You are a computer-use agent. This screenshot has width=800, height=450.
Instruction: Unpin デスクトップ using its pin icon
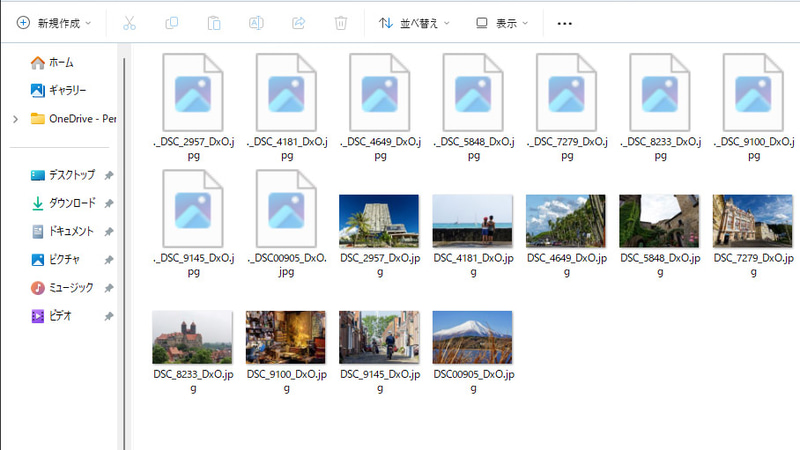click(109, 175)
